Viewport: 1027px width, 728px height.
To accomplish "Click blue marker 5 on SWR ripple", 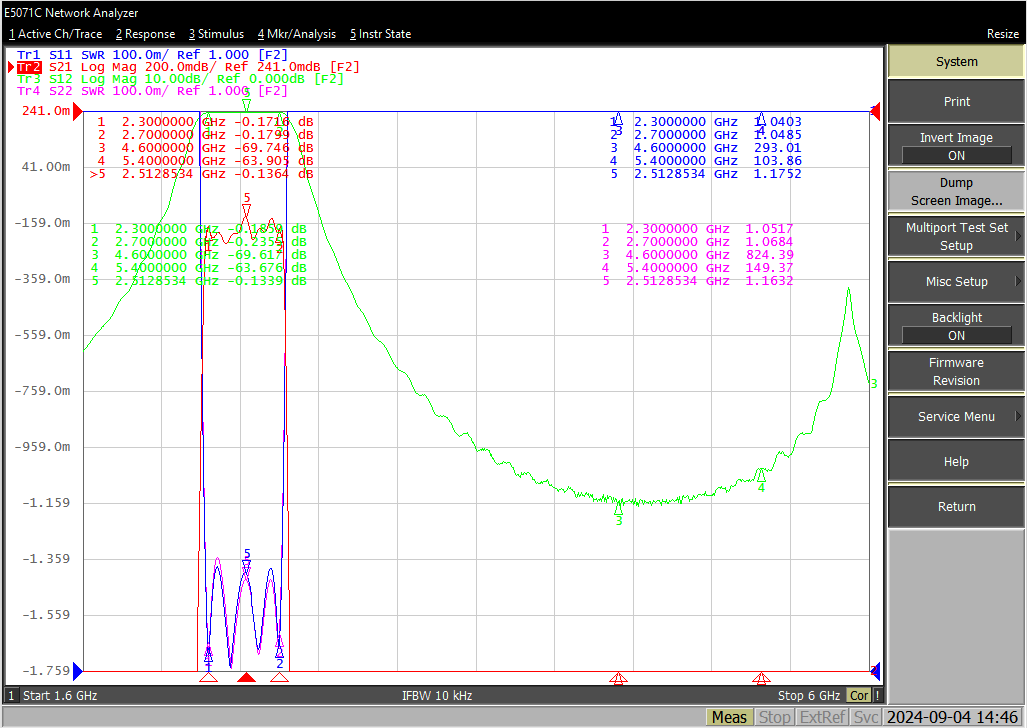I will 246,567.
